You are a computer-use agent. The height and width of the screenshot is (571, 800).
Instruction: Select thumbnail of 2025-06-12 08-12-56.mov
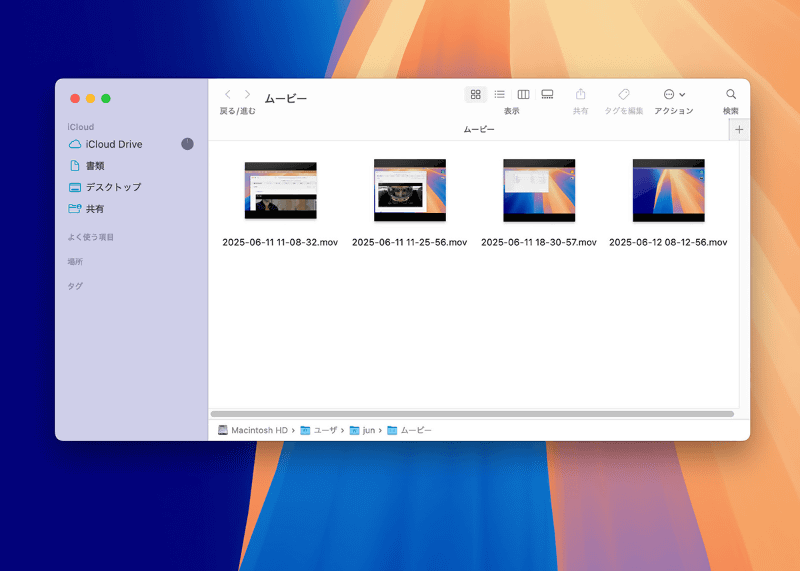tap(668, 190)
